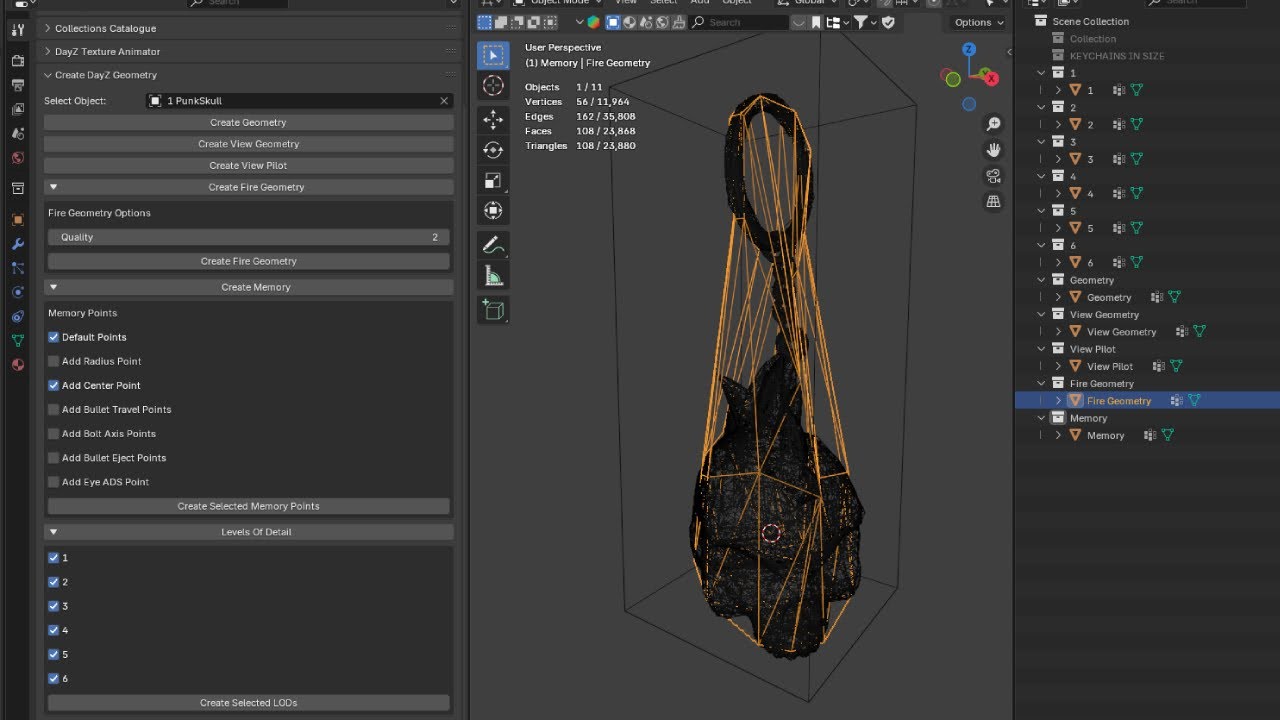Select the Memory object in outliner
The height and width of the screenshot is (720, 1280).
coord(1105,435)
